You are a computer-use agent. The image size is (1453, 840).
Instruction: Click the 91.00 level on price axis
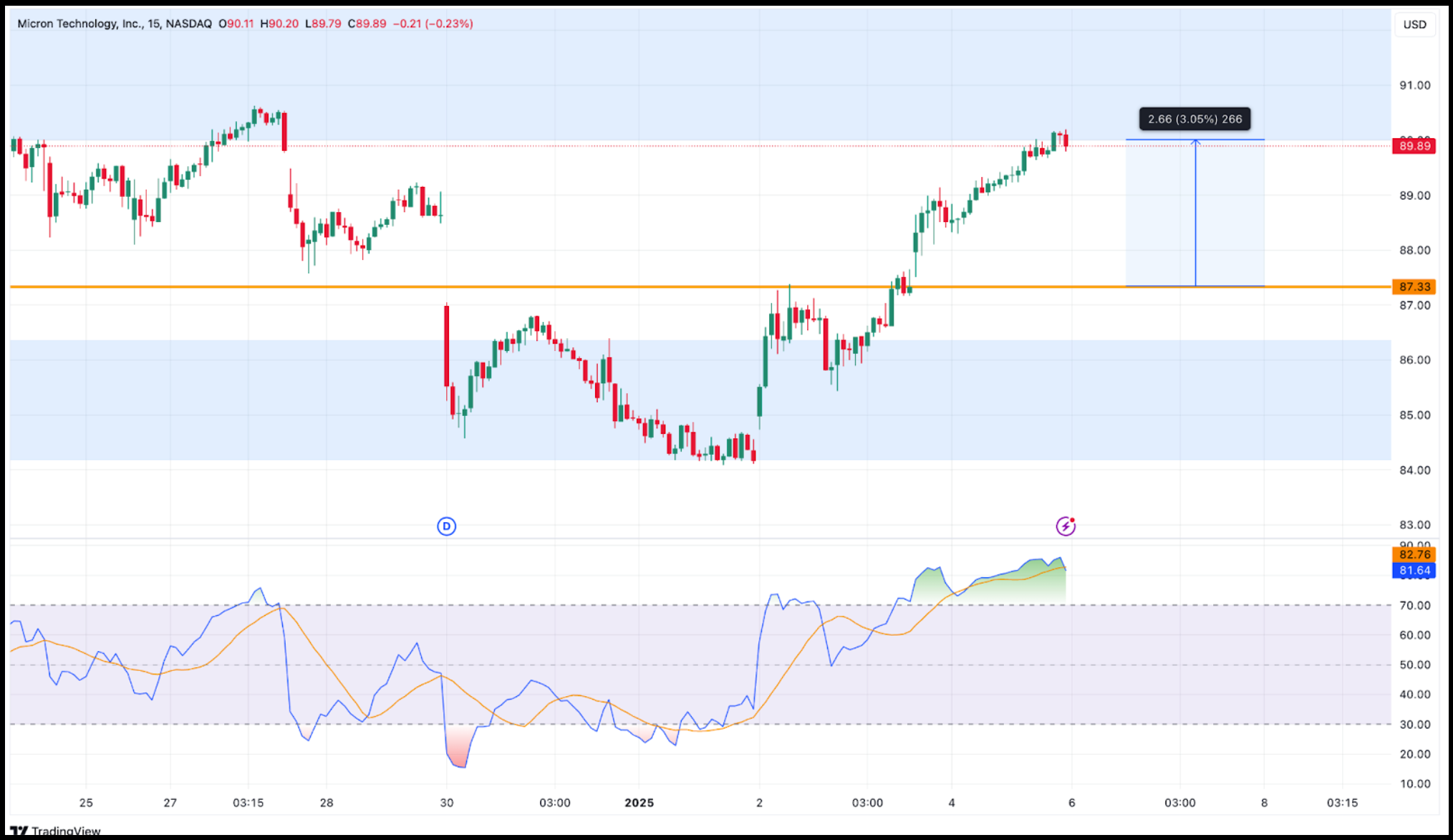1414,85
